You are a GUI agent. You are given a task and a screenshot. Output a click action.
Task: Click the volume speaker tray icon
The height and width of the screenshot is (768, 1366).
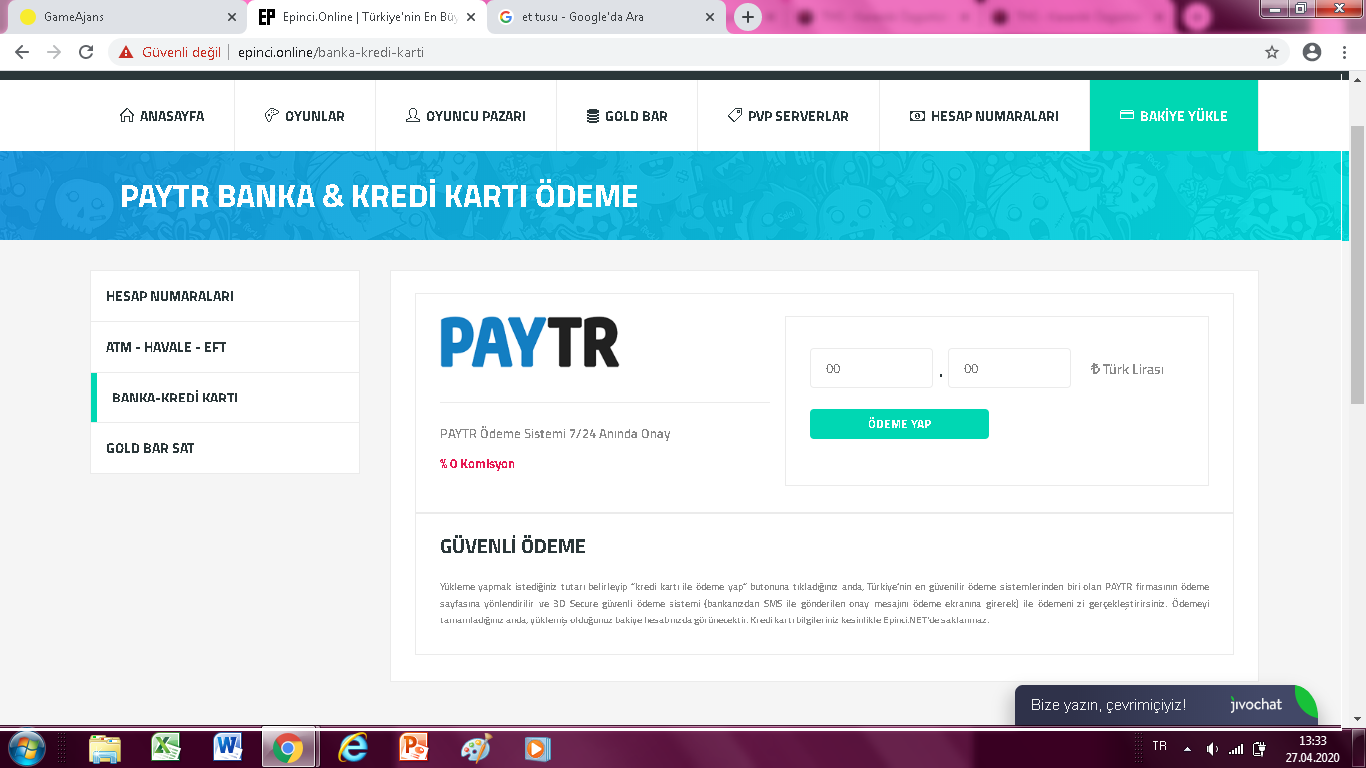(x=1212, y=748)
